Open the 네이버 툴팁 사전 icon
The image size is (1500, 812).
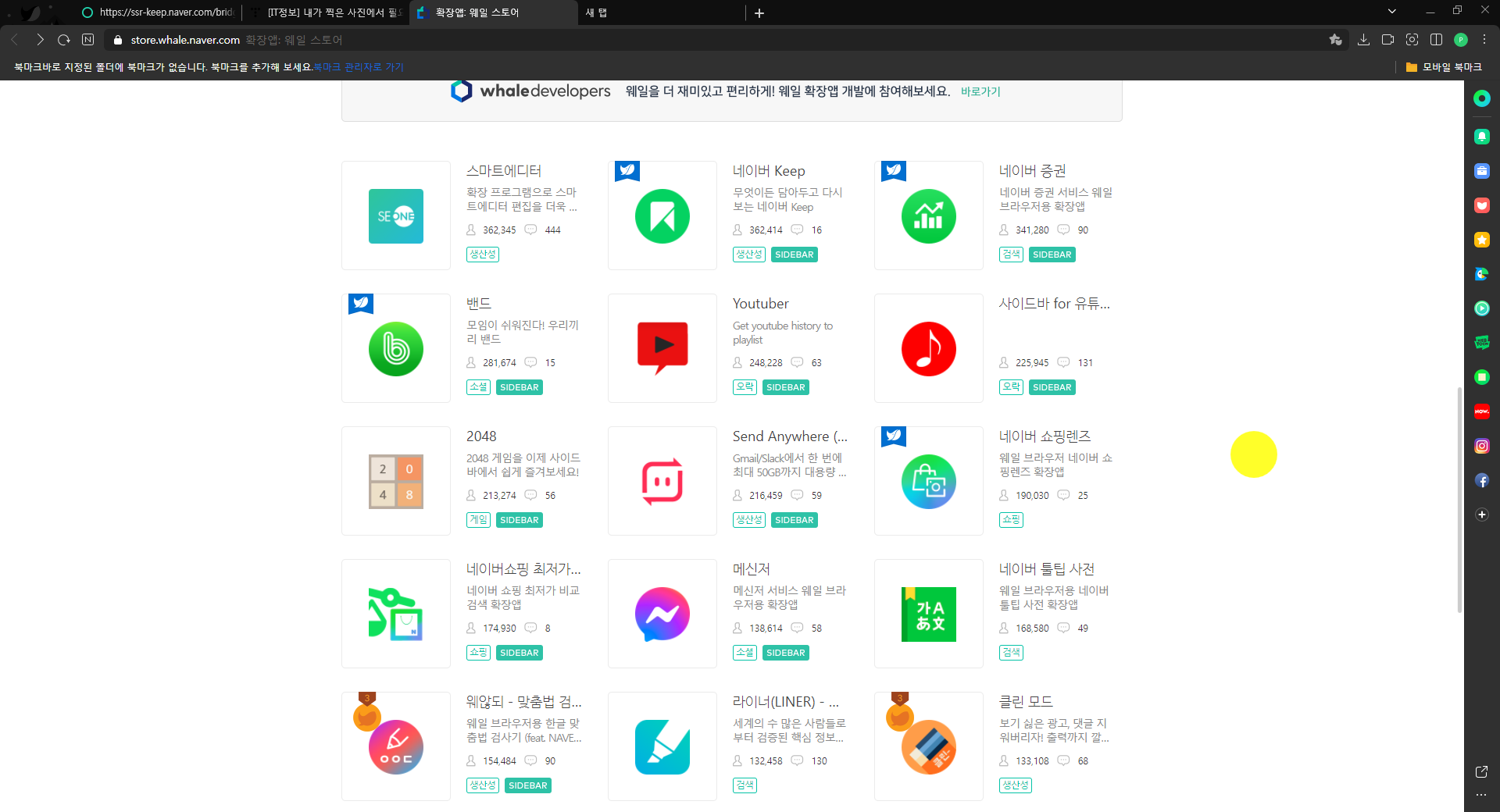(929, 614)
